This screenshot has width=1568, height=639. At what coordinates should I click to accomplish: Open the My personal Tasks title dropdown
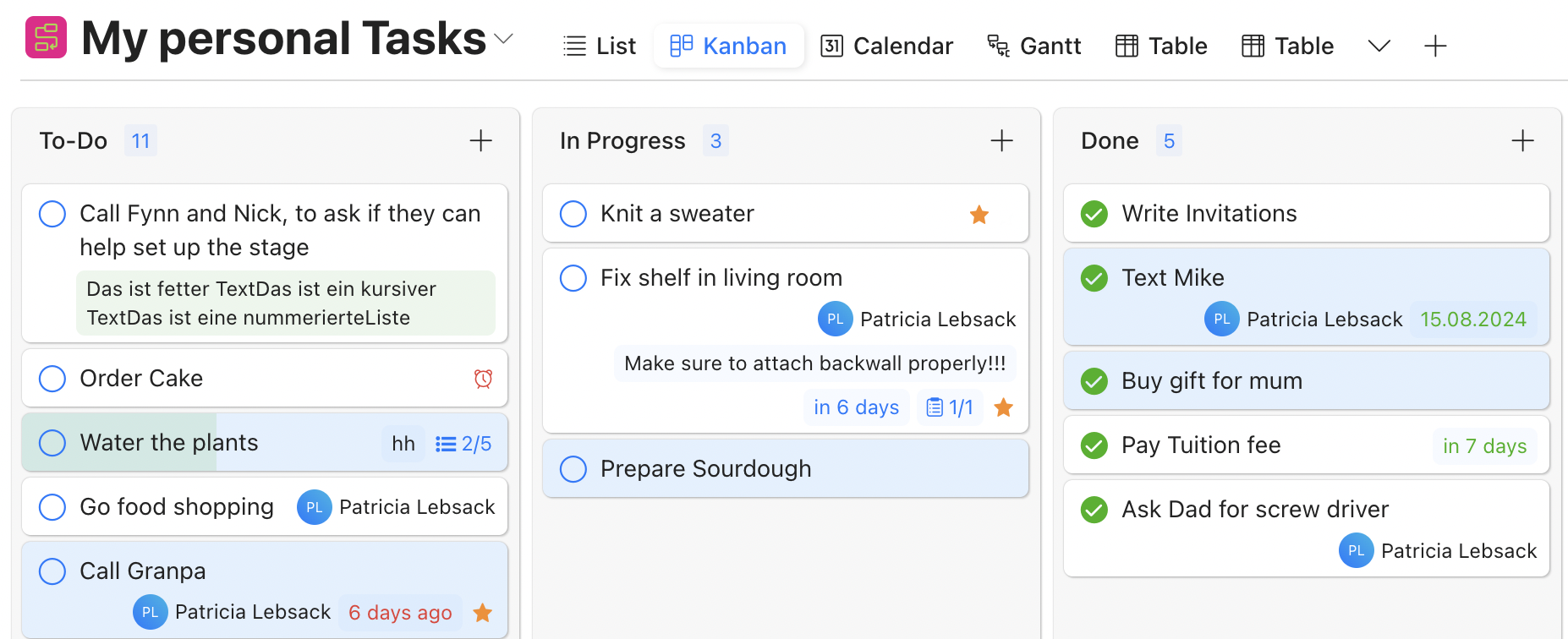click(503, 39)
